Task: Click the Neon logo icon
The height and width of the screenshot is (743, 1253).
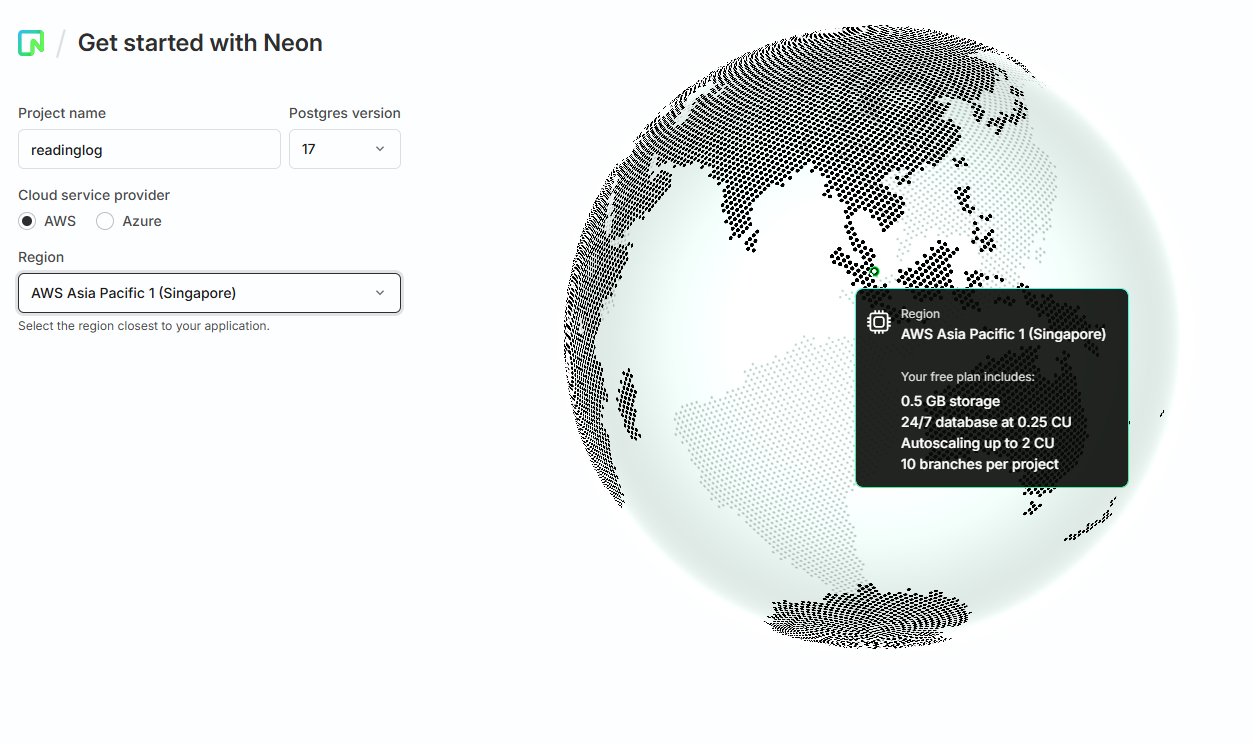Action: [x=31, y=43]
